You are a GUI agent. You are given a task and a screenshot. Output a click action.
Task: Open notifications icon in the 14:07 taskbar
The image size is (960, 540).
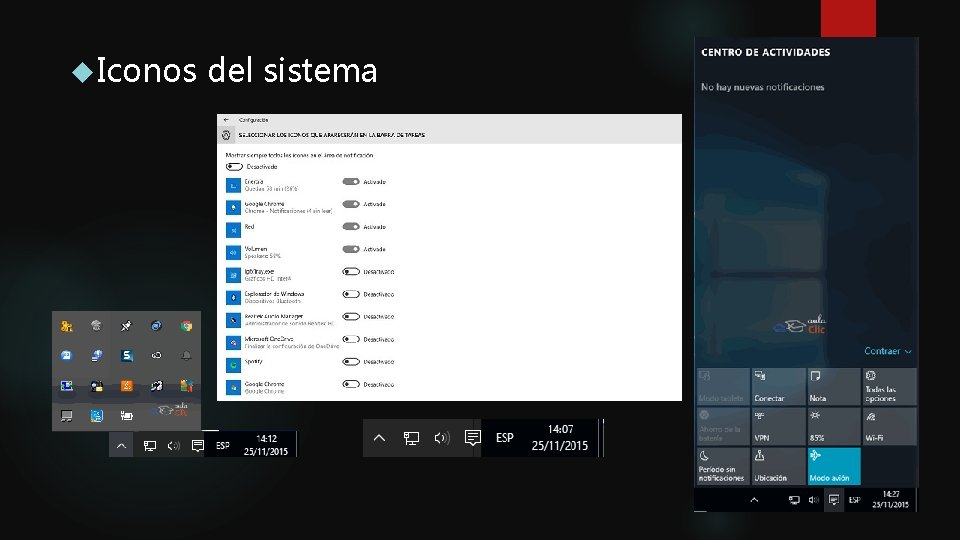[473, 438]
